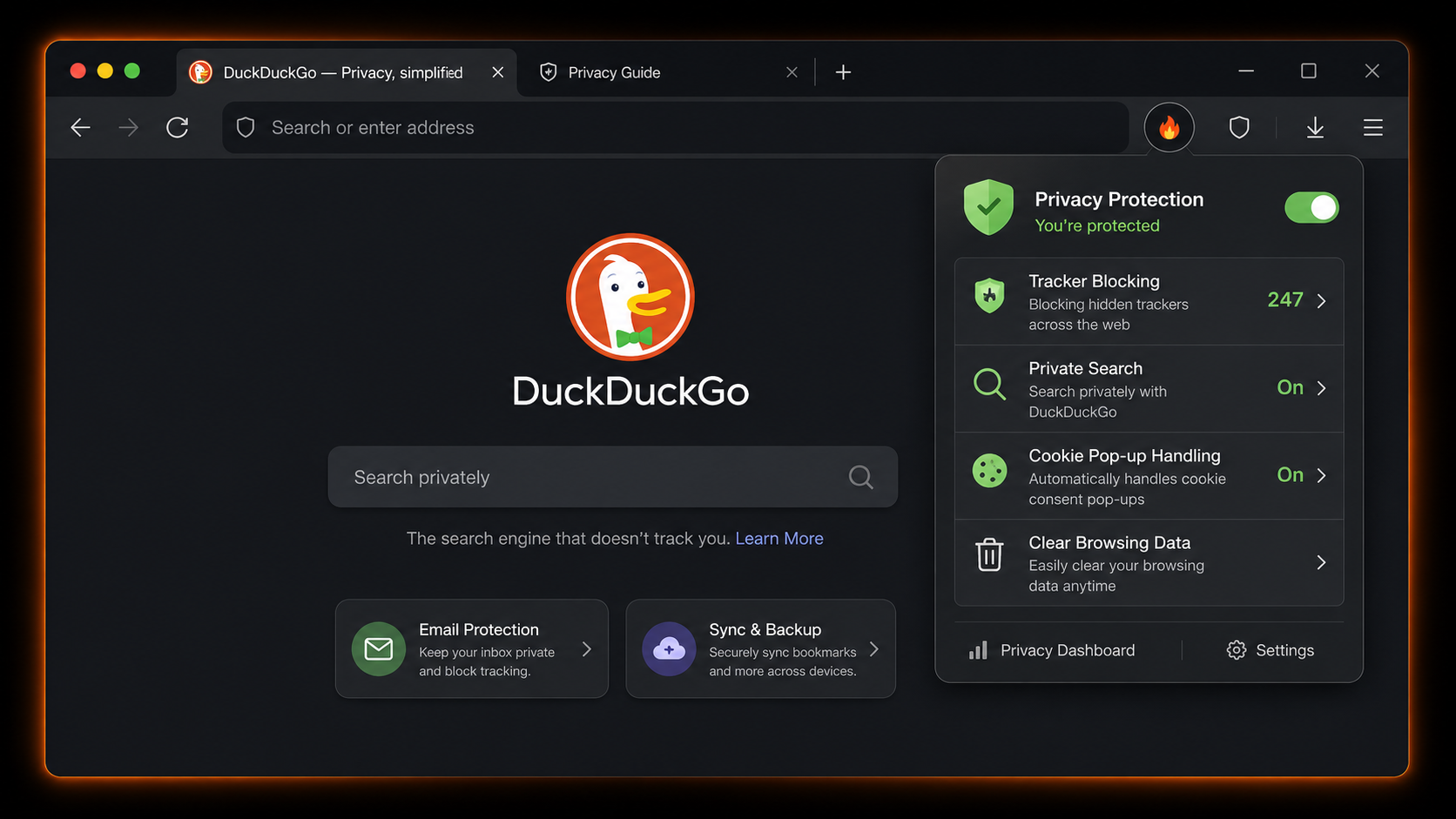Image resolution: width=1456 pixels, height=819 pixels.
Task: Click the forward arrow in the toolbar
Action: pos(128,128)
